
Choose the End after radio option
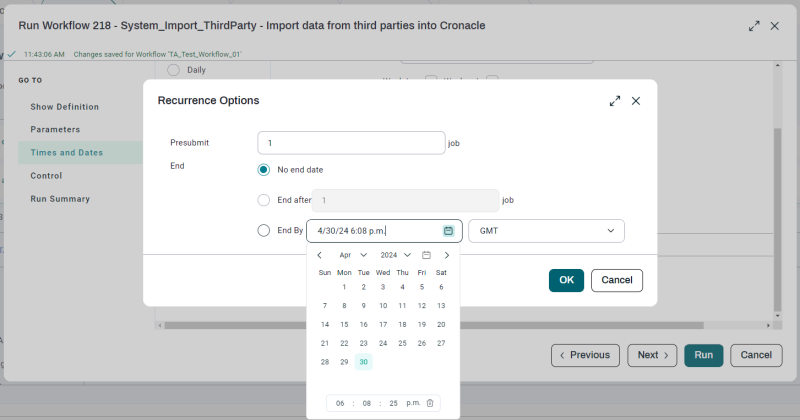tap(264, 200)
